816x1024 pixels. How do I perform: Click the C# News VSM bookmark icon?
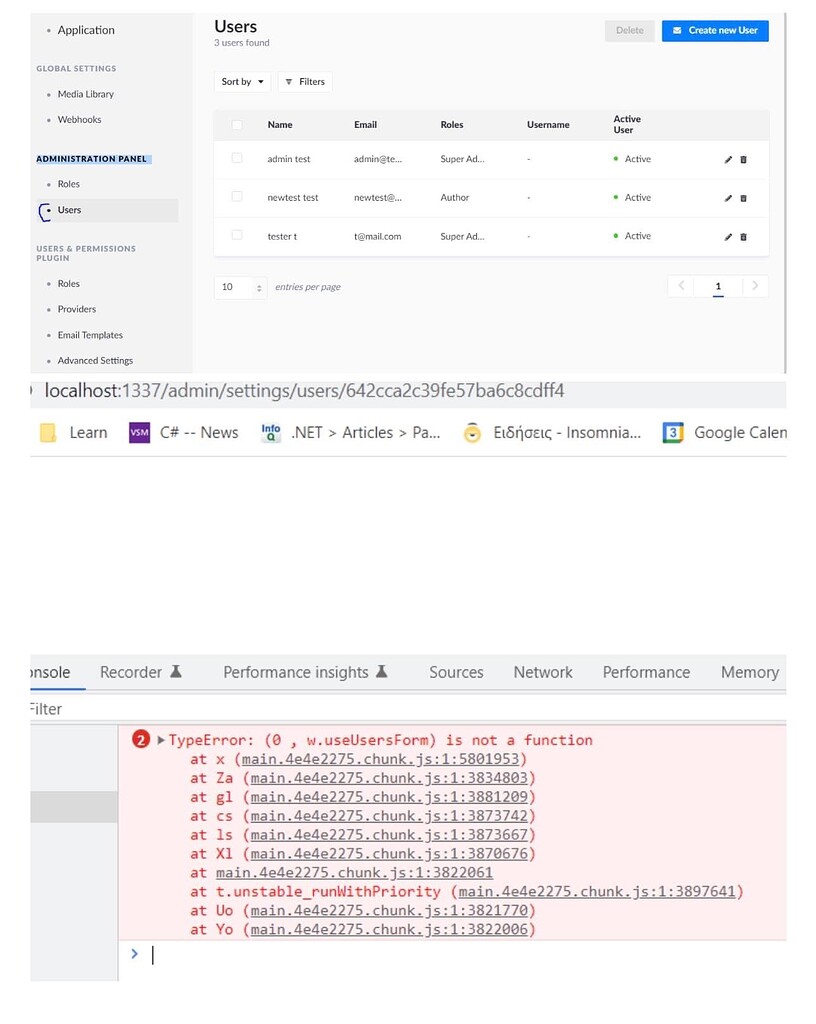click(x=139, y=432)
